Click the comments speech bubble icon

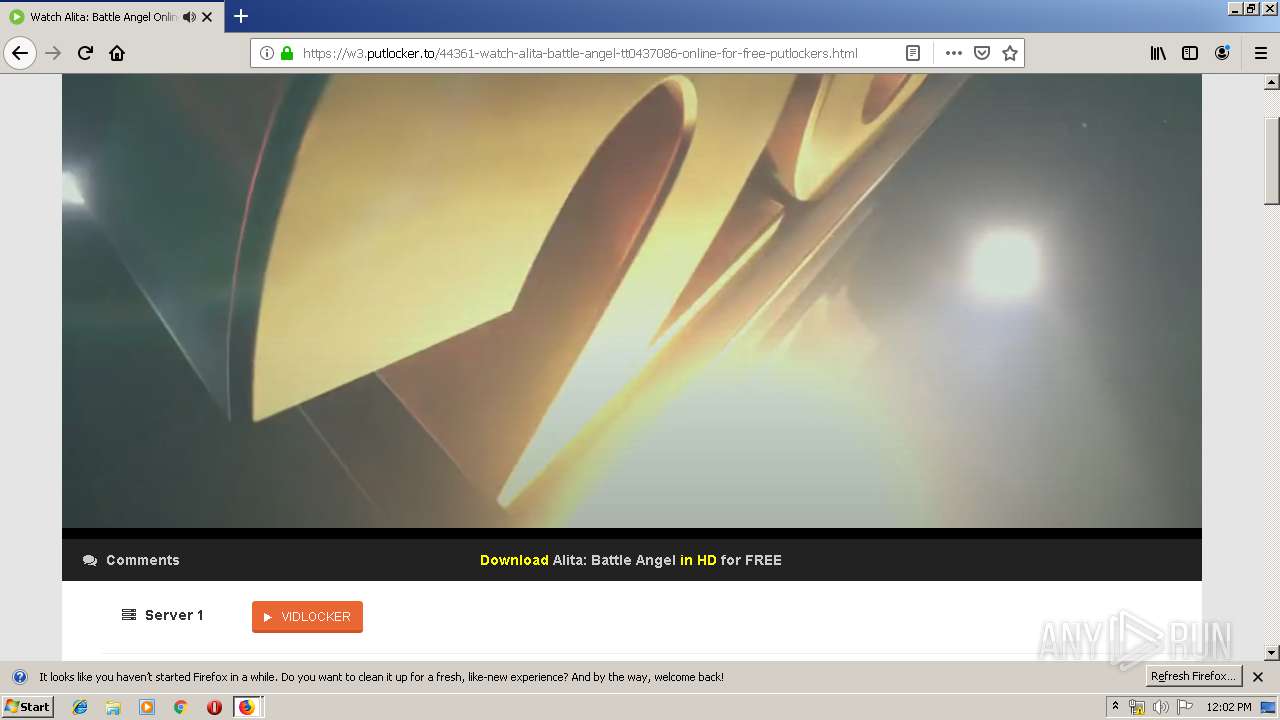[90, 560]
